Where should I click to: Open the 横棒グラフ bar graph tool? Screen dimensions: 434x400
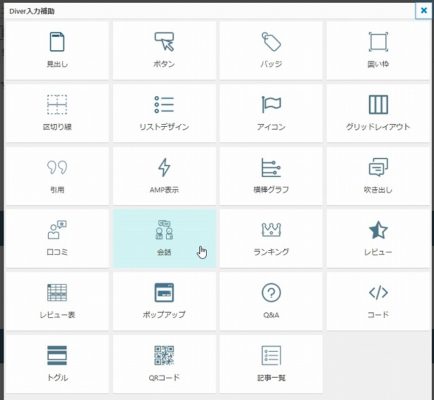pos(271,176)
